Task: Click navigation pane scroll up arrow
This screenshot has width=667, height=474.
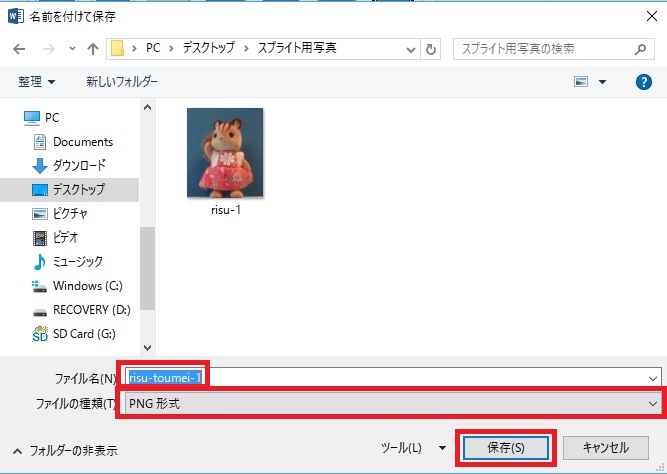Action: coord(148,107)
